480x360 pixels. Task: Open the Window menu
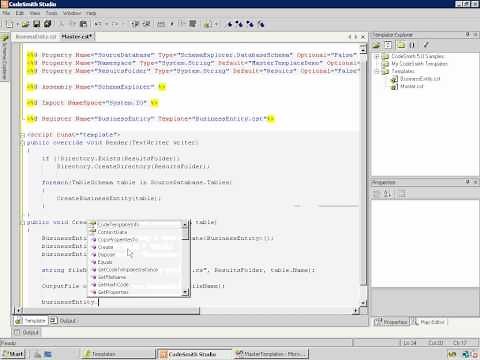pyautogui.click(x=72, y=13)
